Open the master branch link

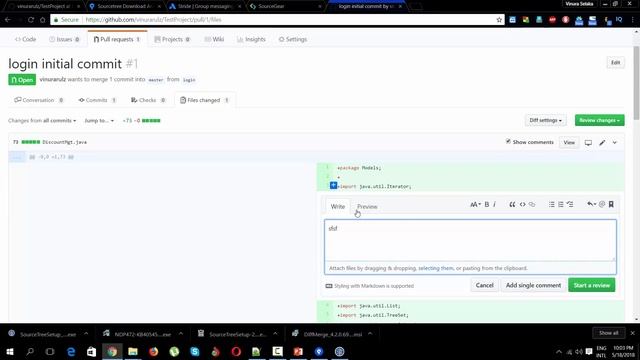[x=156, y=80]
